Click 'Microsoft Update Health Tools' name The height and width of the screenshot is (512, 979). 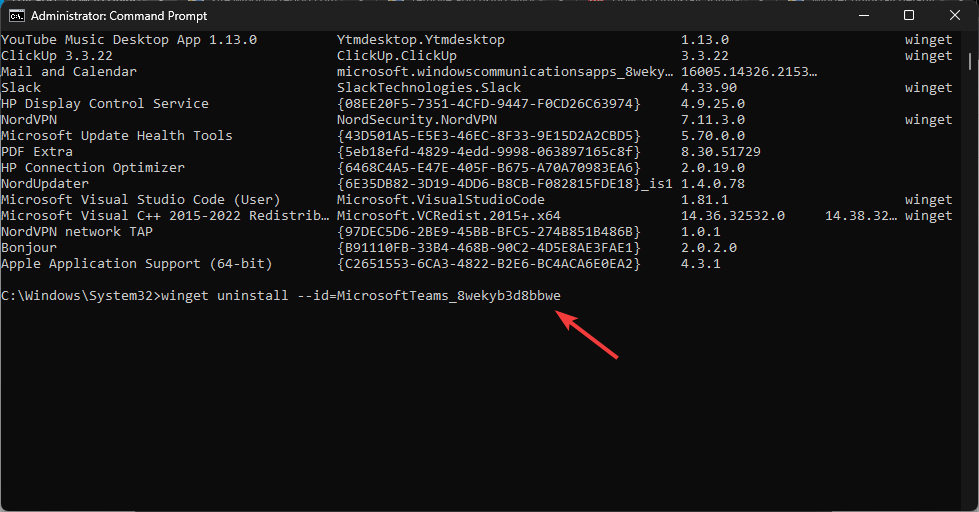[x=117, y=135]
